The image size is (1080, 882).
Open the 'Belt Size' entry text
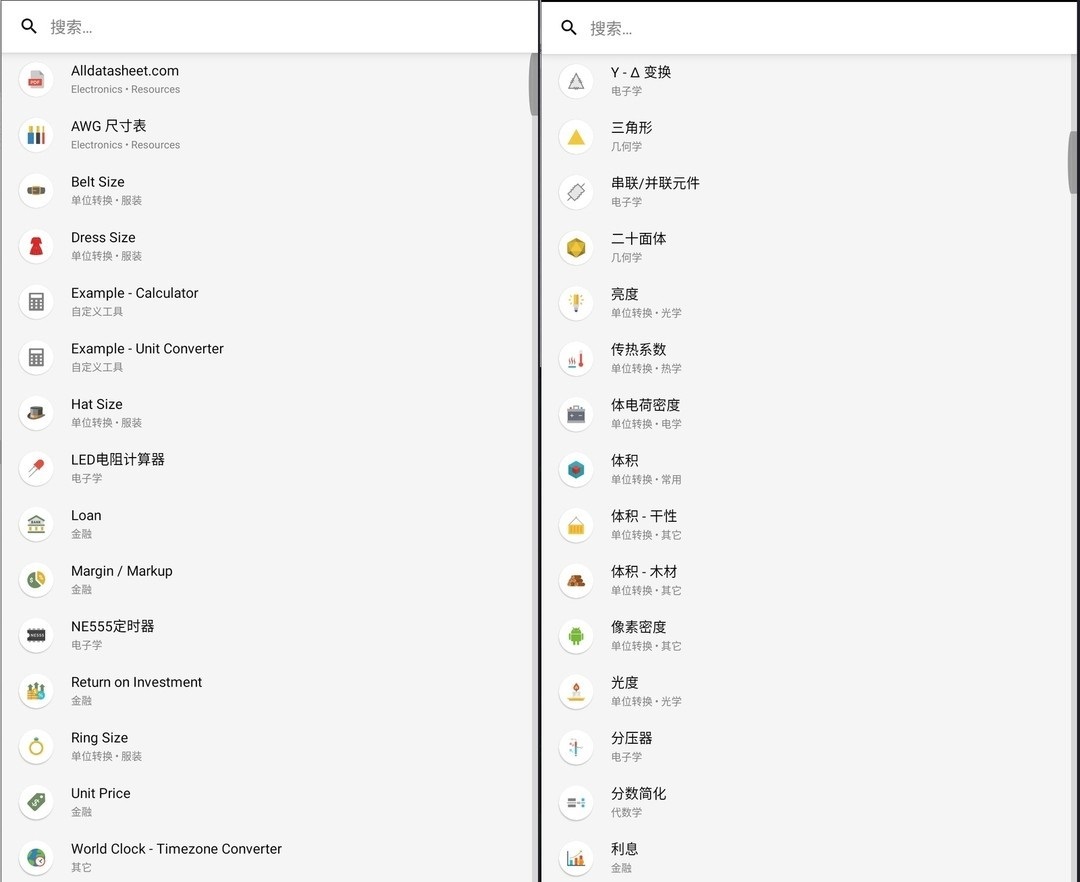[x=98, y=182]
